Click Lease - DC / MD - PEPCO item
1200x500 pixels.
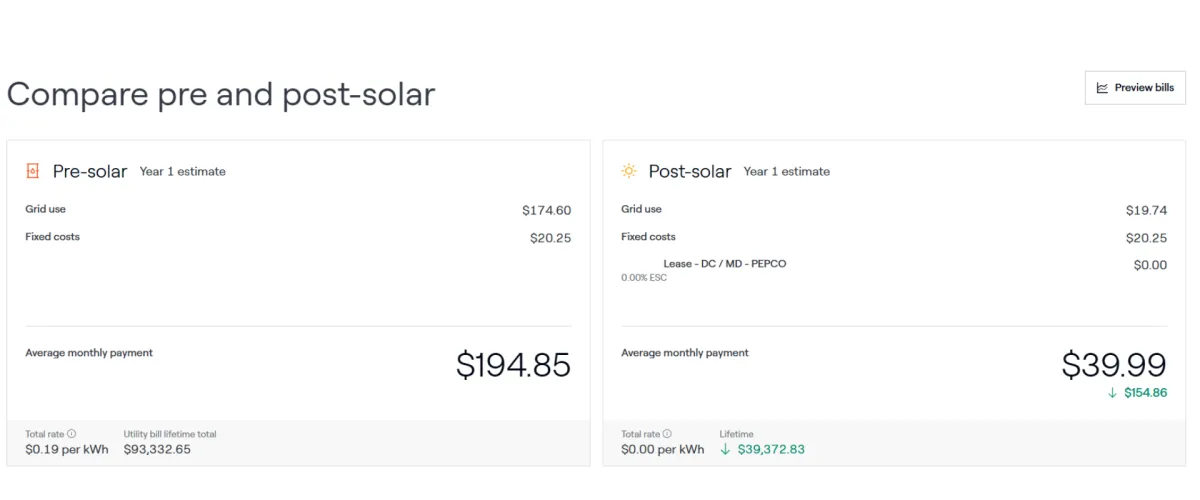point(725,264)
